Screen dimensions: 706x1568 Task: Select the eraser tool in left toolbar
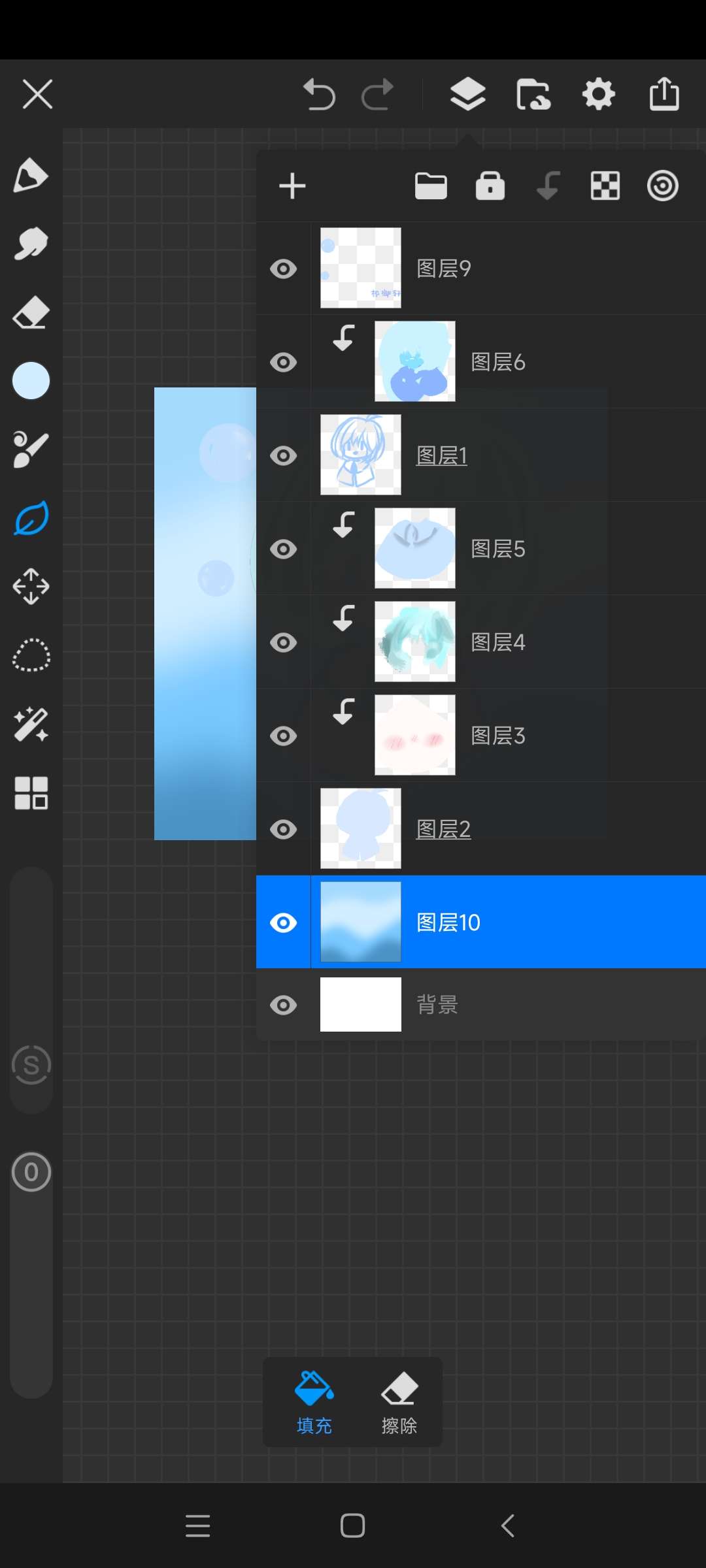(x=31, y=312)
